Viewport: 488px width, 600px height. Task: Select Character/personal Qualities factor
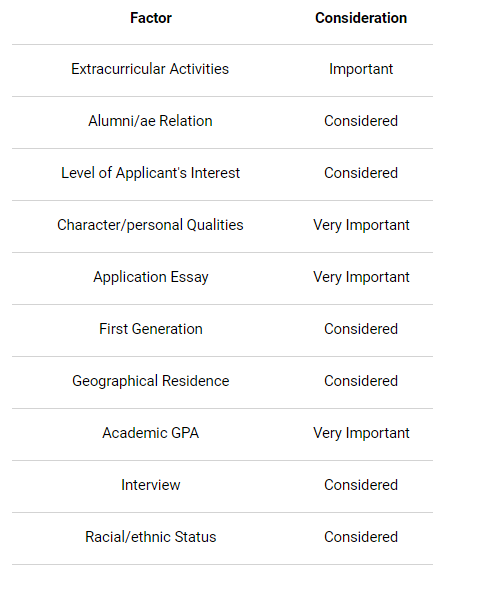[x=150, y=225]
